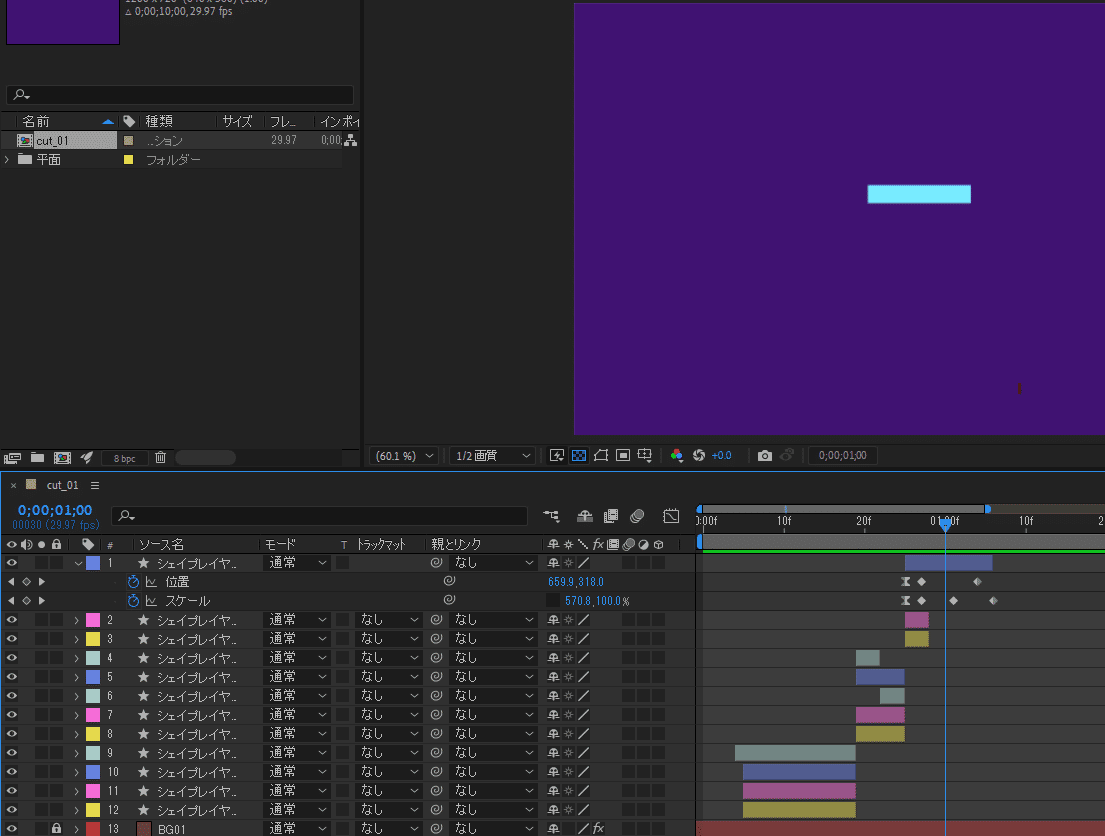This screenshot has height=836, width=1105.
Task: Open the magnification dropdown 60.1 %
Action: (x=404, y=456)
